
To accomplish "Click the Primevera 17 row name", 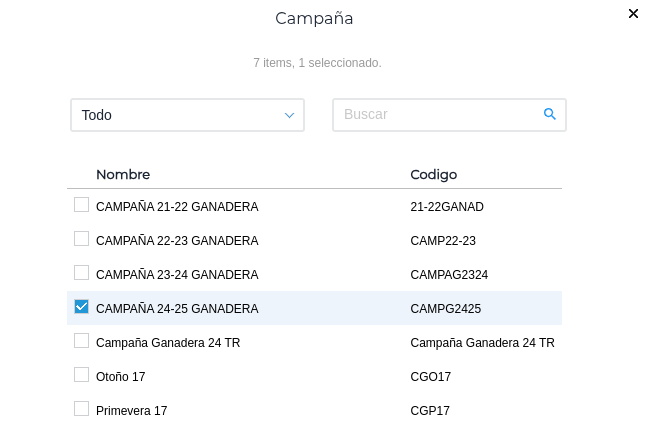I will coord(131,410).
